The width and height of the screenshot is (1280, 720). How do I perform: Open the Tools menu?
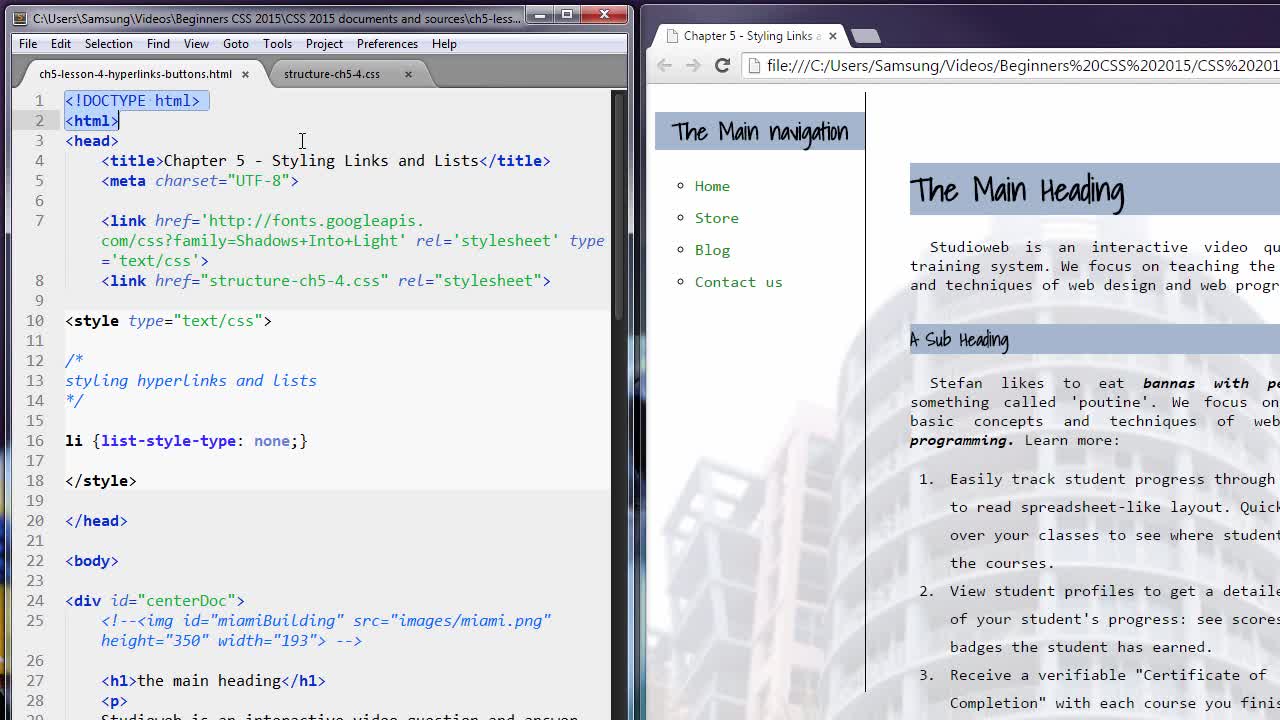coord(277,44)
